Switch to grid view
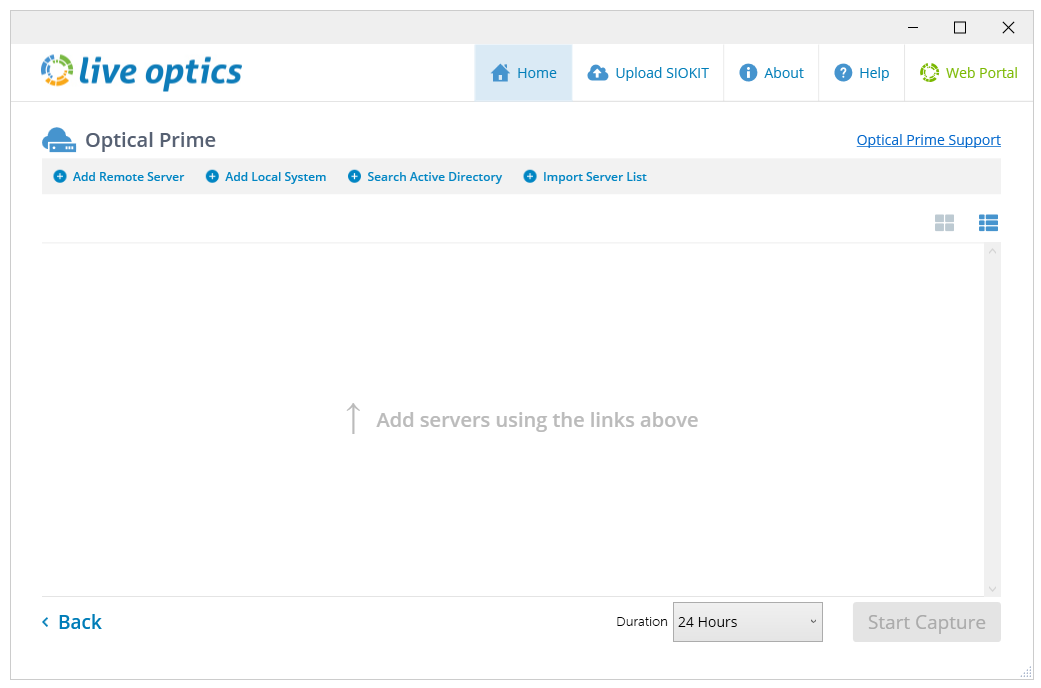The height and width of the screenshot is (688, 1041). click(944, 222)
